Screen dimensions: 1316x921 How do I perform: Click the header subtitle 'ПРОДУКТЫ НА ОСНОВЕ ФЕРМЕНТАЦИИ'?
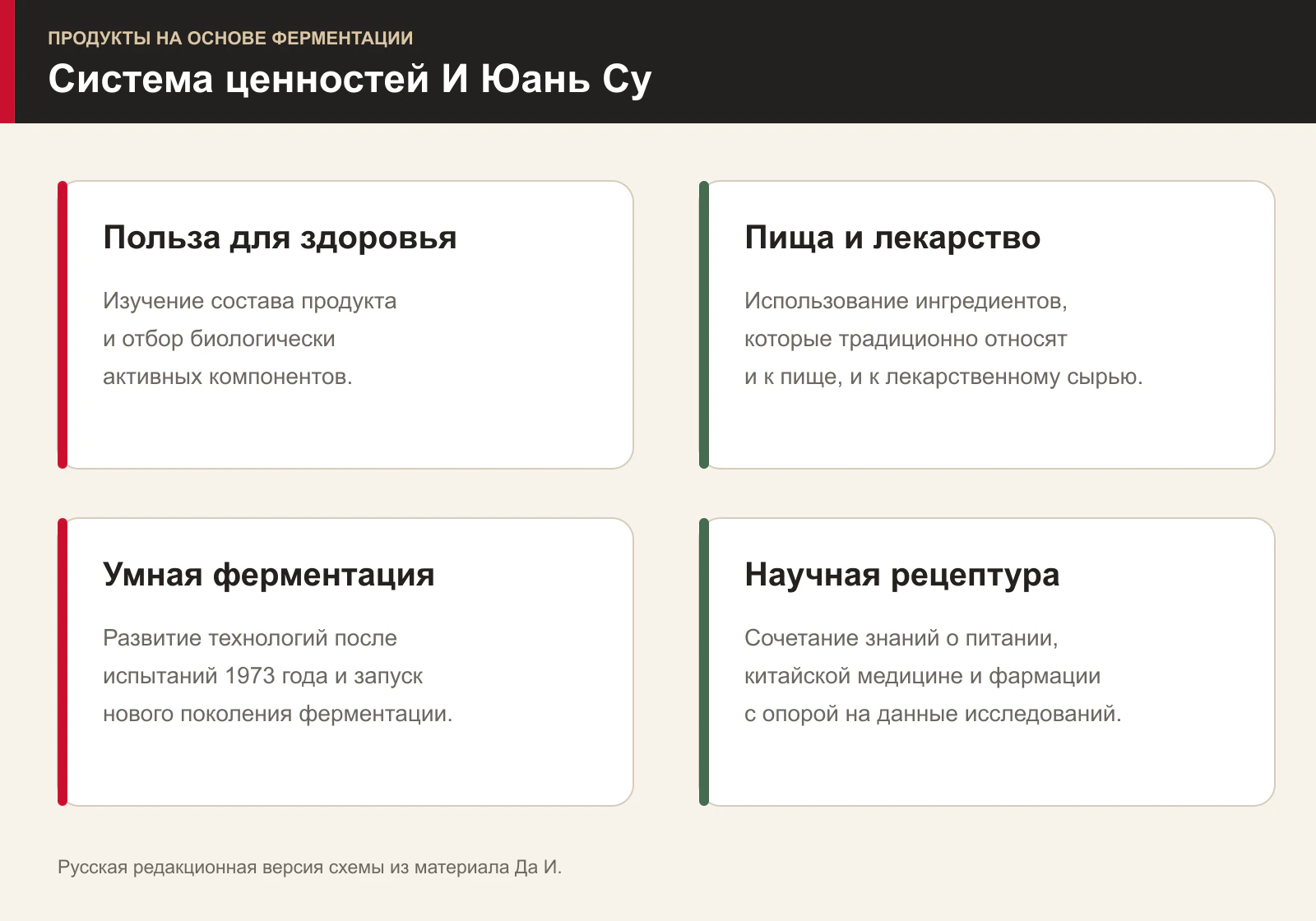point(230,38)
